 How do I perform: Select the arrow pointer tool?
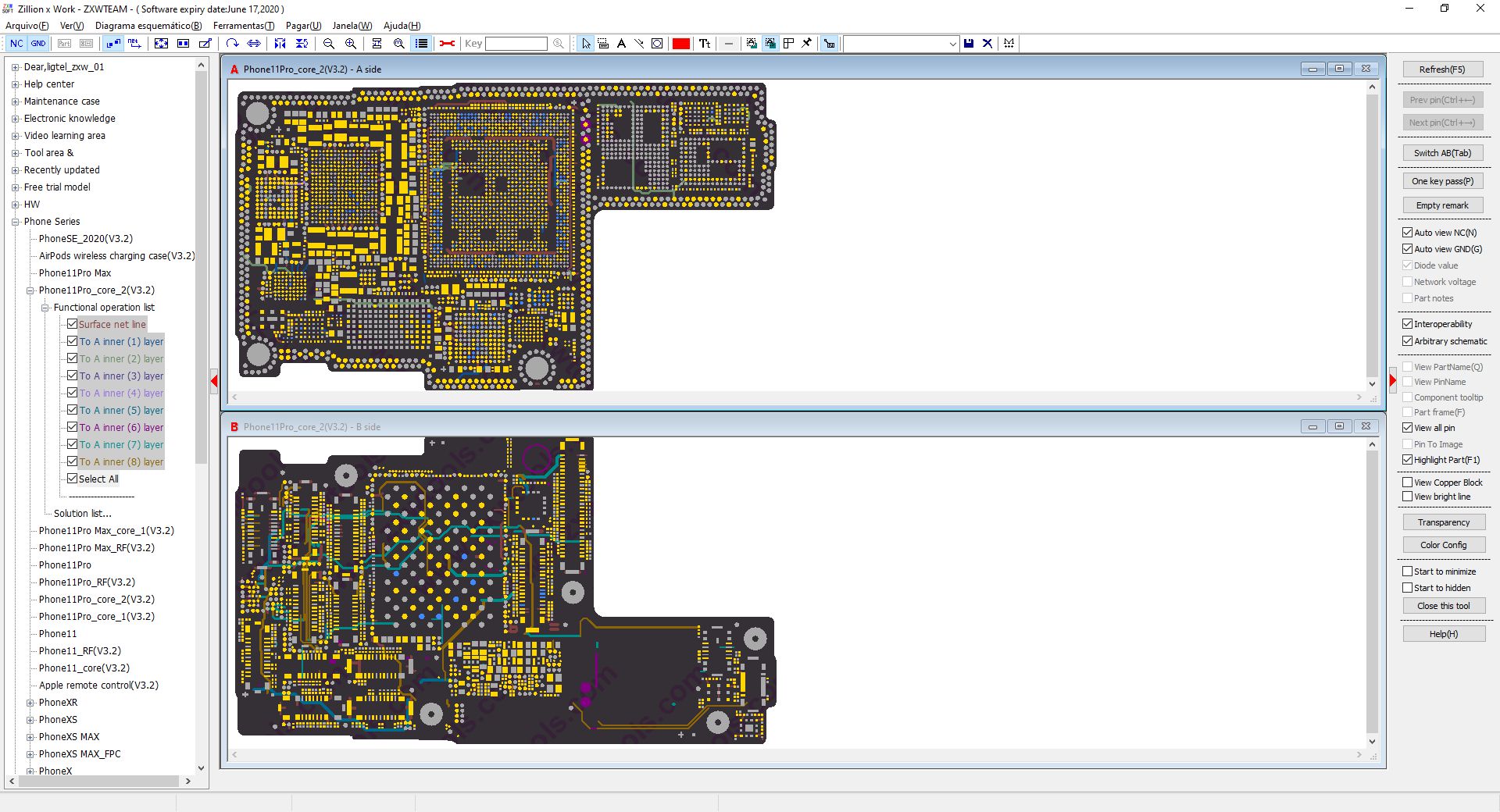coord(586,44)
